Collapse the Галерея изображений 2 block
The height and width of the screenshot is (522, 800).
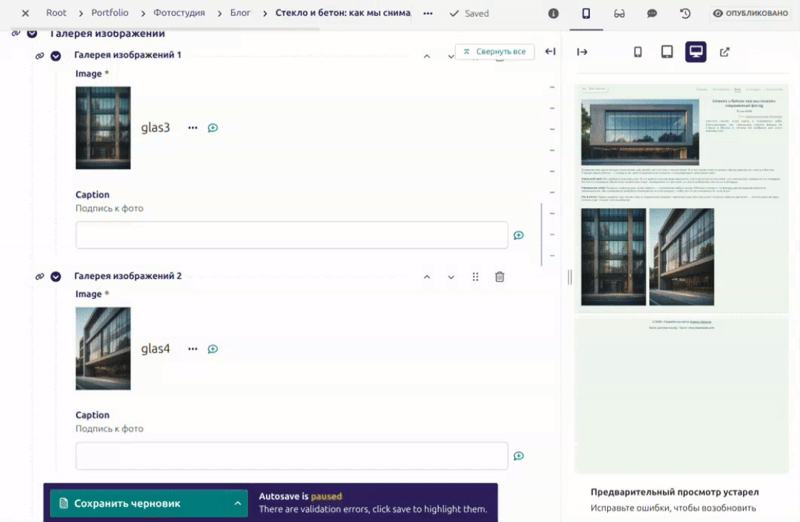[x=56, y=277]
